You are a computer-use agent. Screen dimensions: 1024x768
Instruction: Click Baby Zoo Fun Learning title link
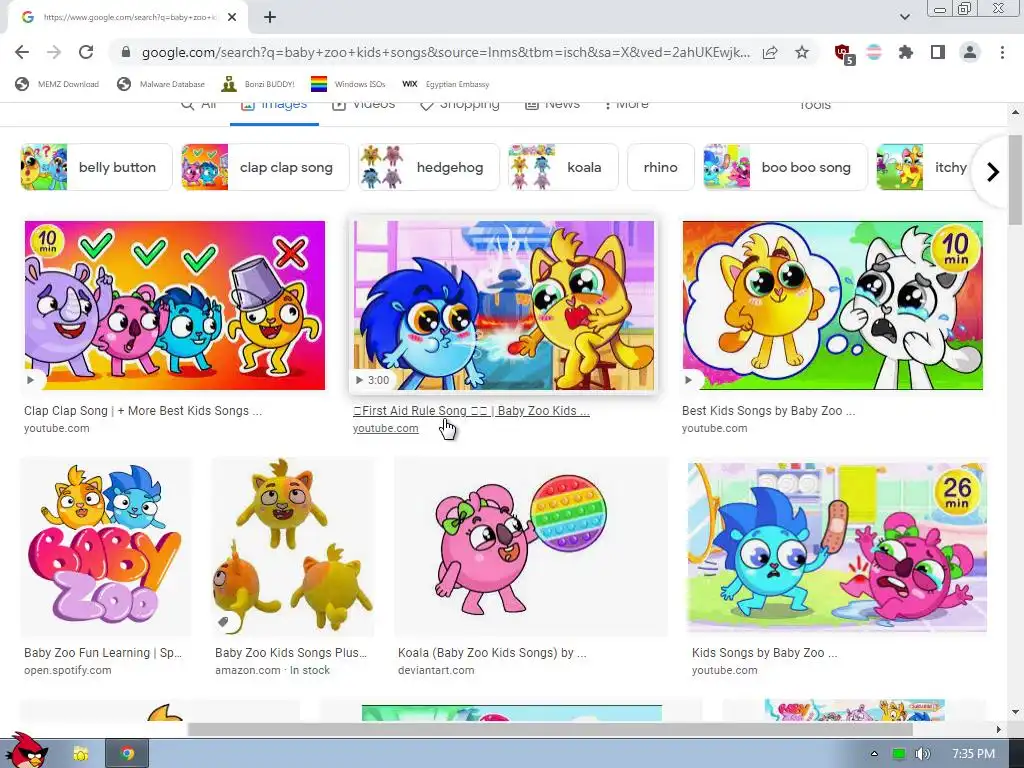(103, 652)
